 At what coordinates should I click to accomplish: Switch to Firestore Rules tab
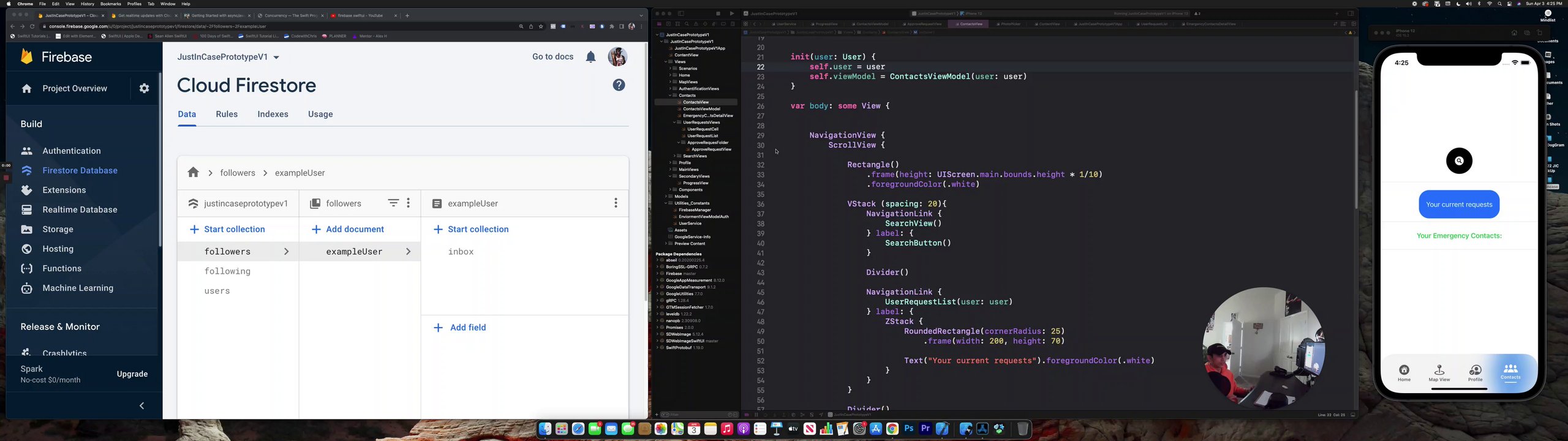click(227, 115)
